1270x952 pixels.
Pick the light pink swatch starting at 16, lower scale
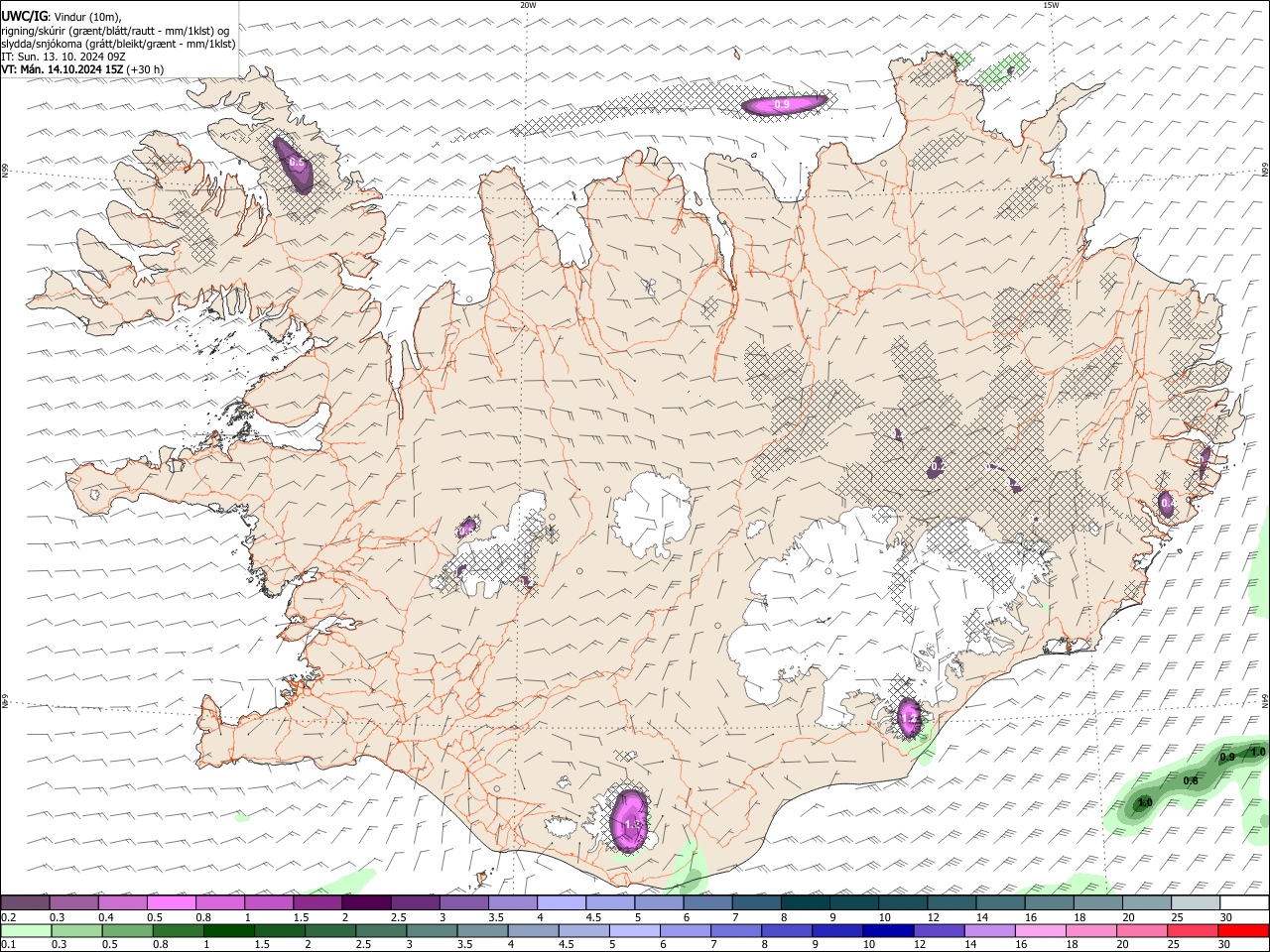(x=1040, y=930)
